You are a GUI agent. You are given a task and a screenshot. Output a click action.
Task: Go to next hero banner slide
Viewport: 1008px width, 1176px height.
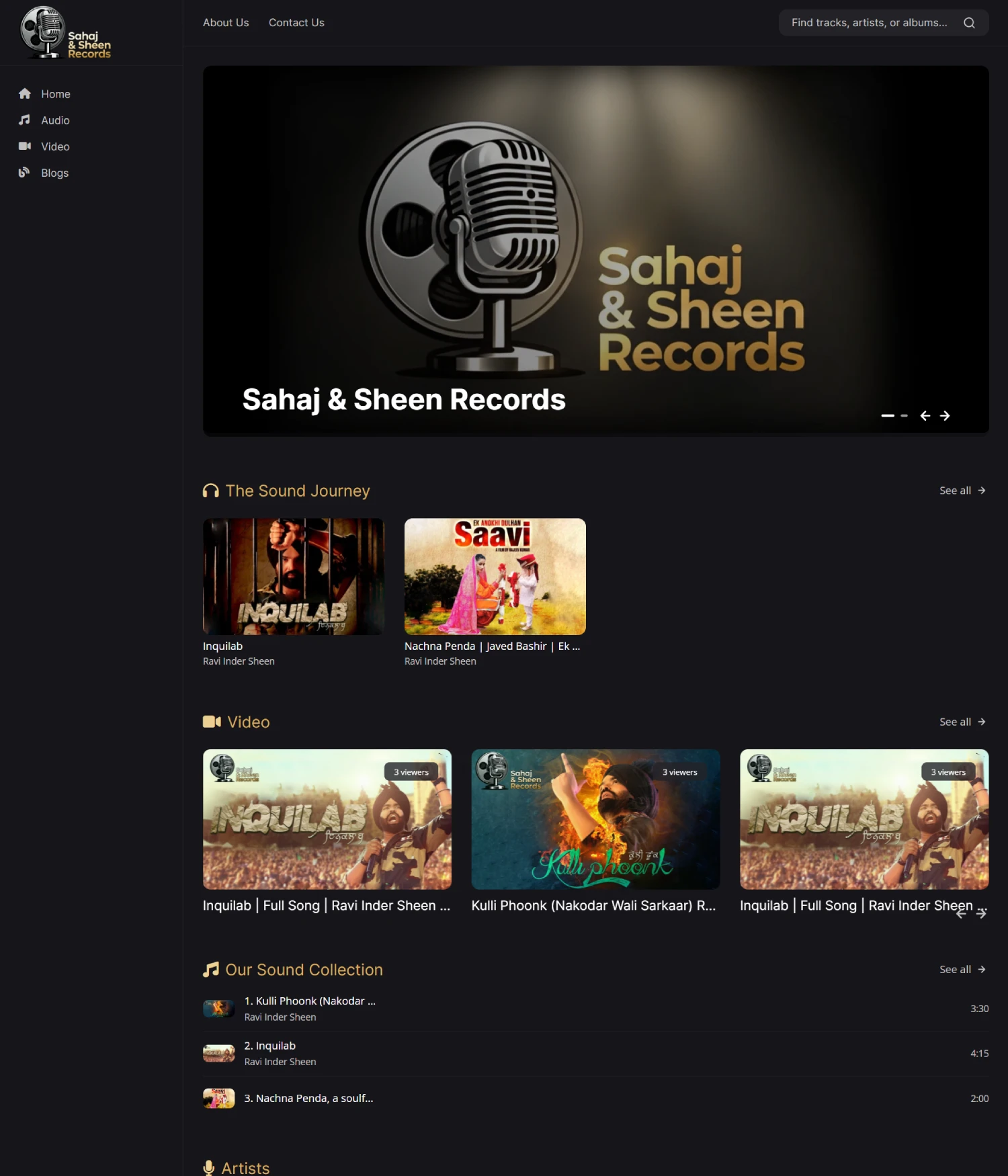point(945,416)
